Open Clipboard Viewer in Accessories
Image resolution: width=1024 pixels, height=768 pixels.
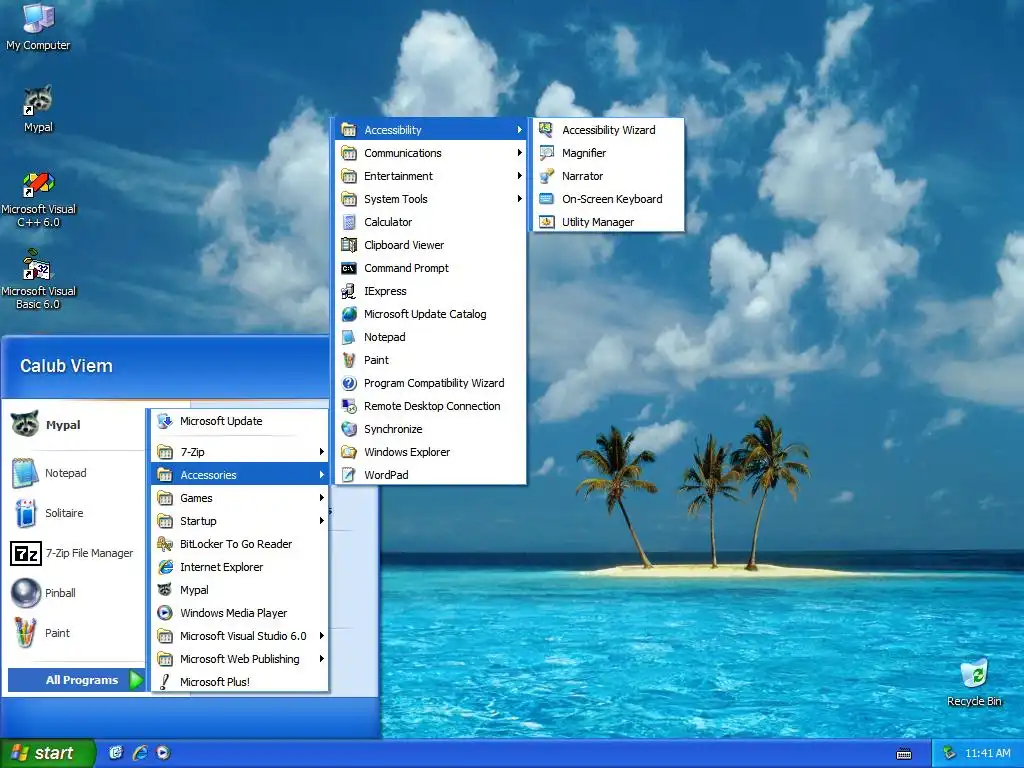click(430, 245)
